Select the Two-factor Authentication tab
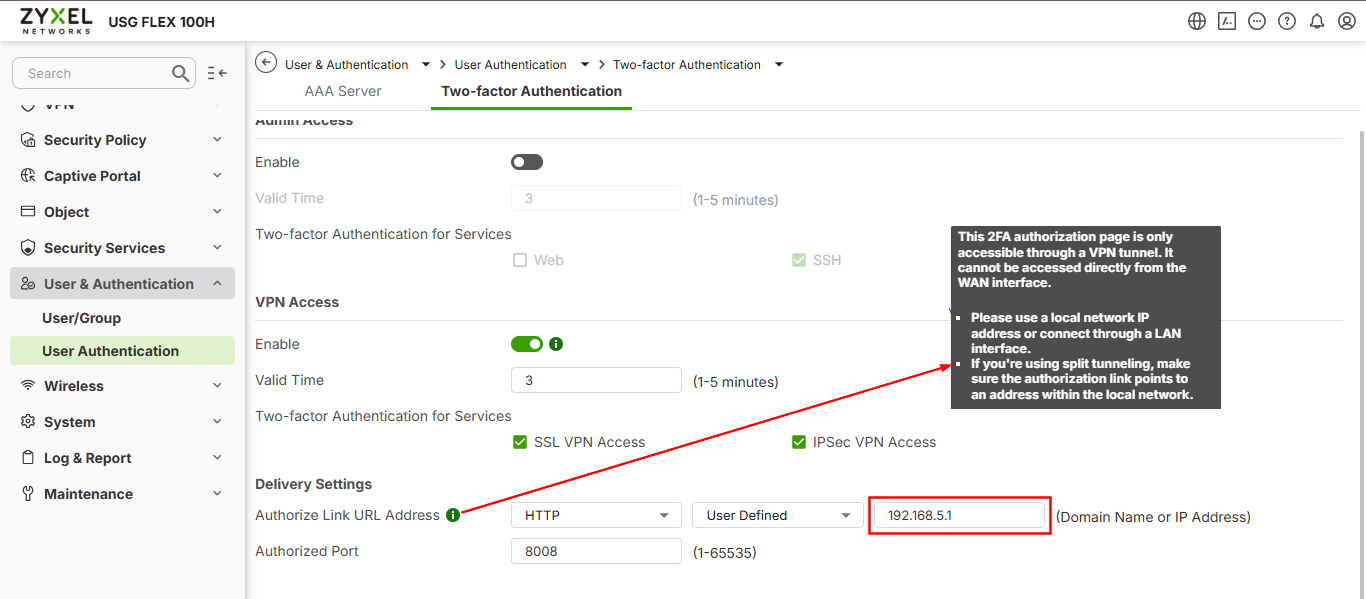1366x599 pixels. coord(531,91)
